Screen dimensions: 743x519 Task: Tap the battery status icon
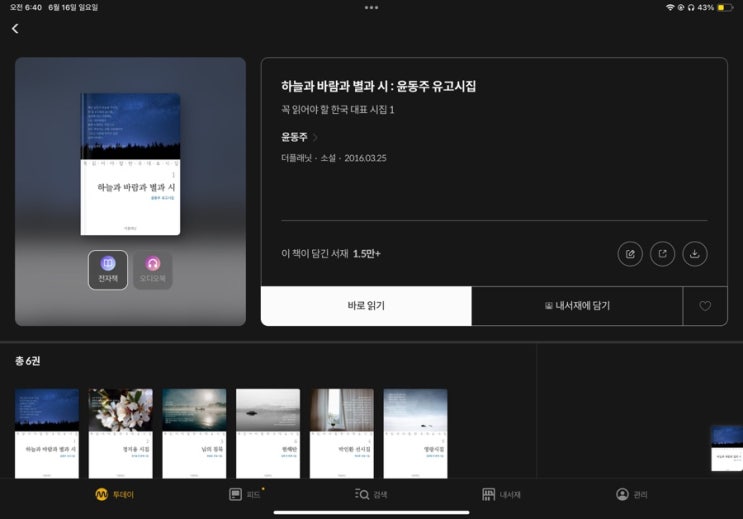coord(725,8)
